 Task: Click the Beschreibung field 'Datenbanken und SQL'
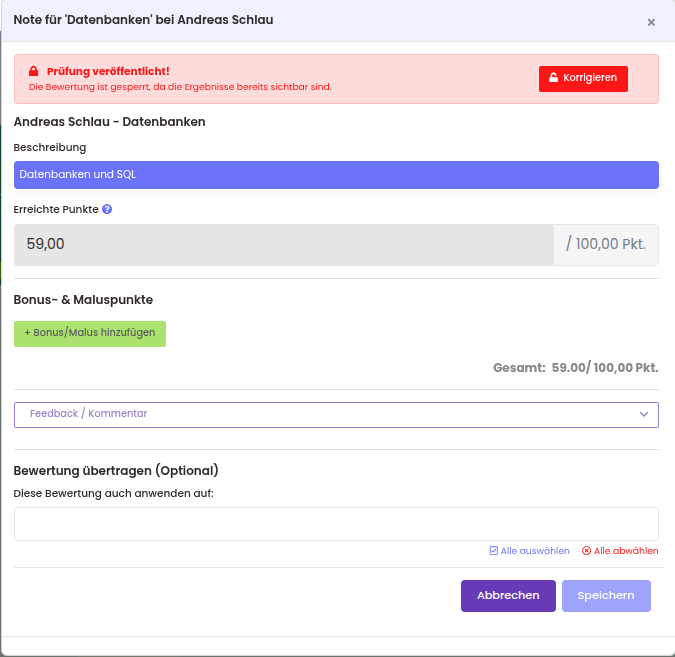coord(336,175)
